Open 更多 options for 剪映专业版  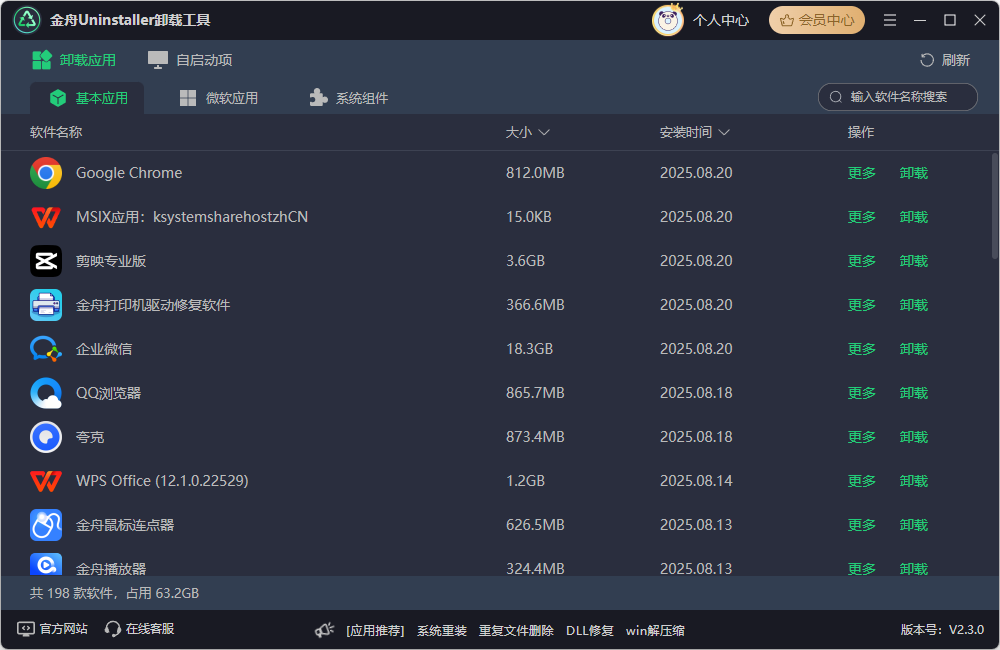862,261
